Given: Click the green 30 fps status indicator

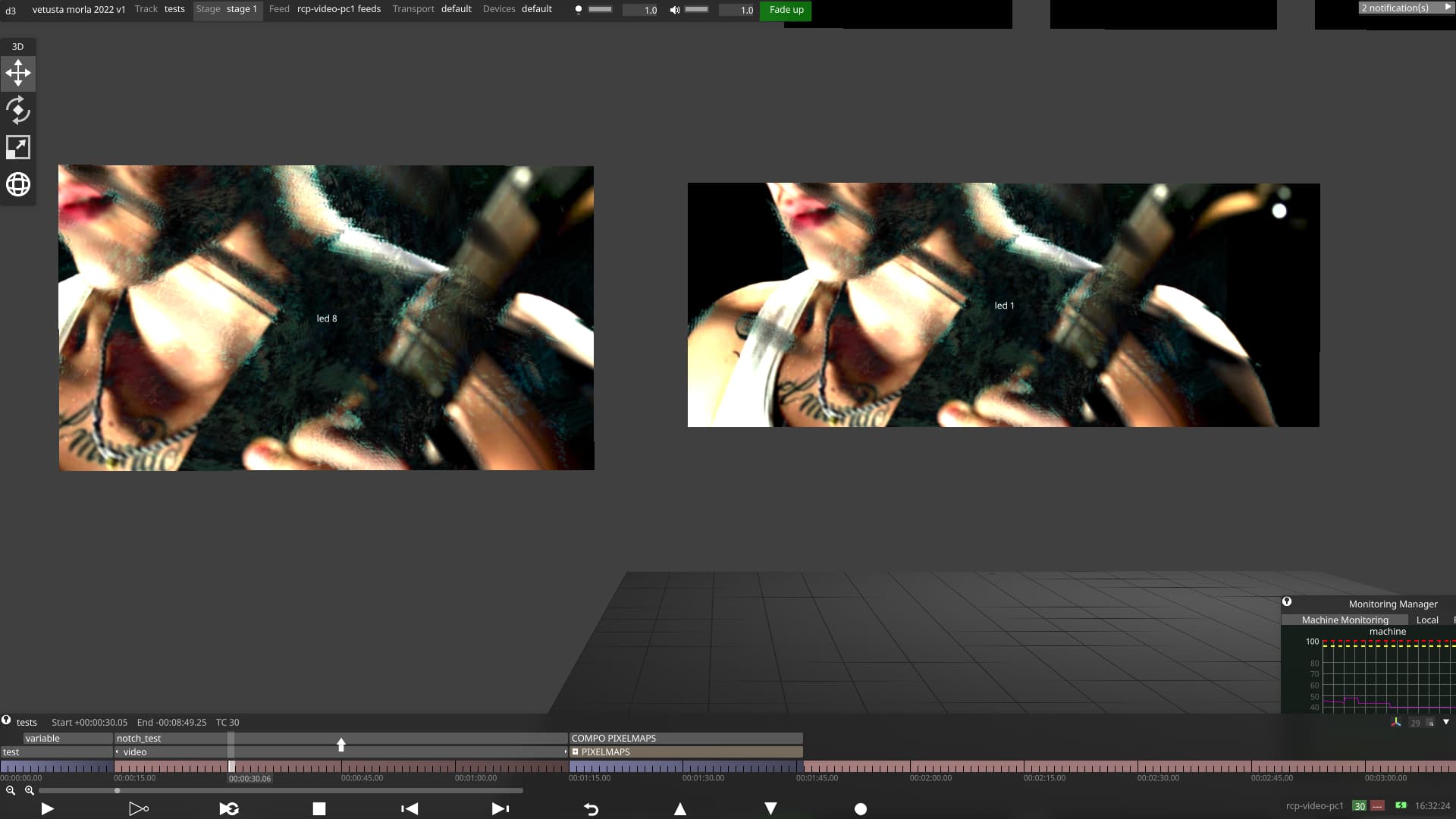Looking at the screenshot, I should (1360, 806).
